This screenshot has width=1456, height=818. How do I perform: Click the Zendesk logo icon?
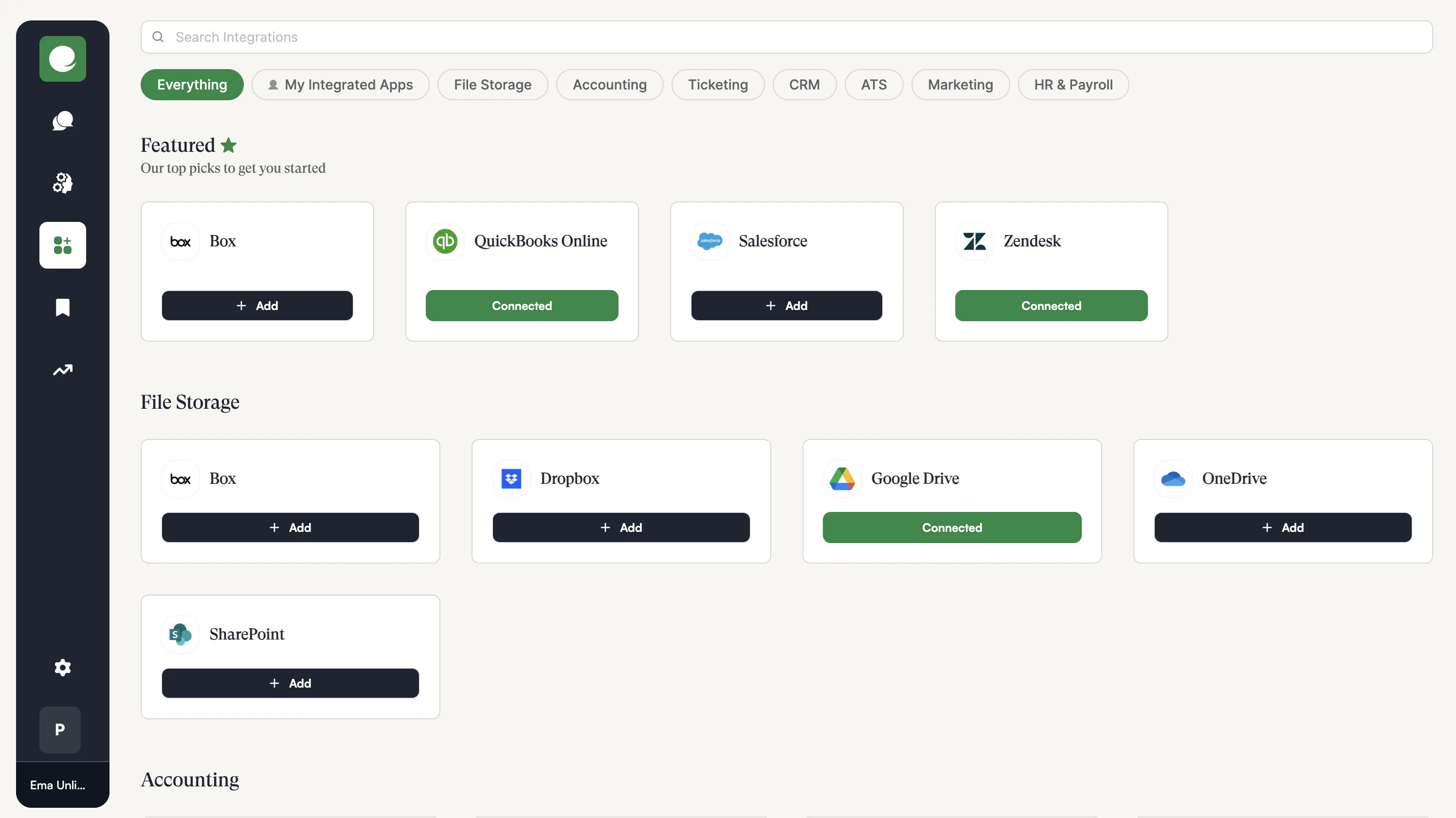[x=974, y=241]
